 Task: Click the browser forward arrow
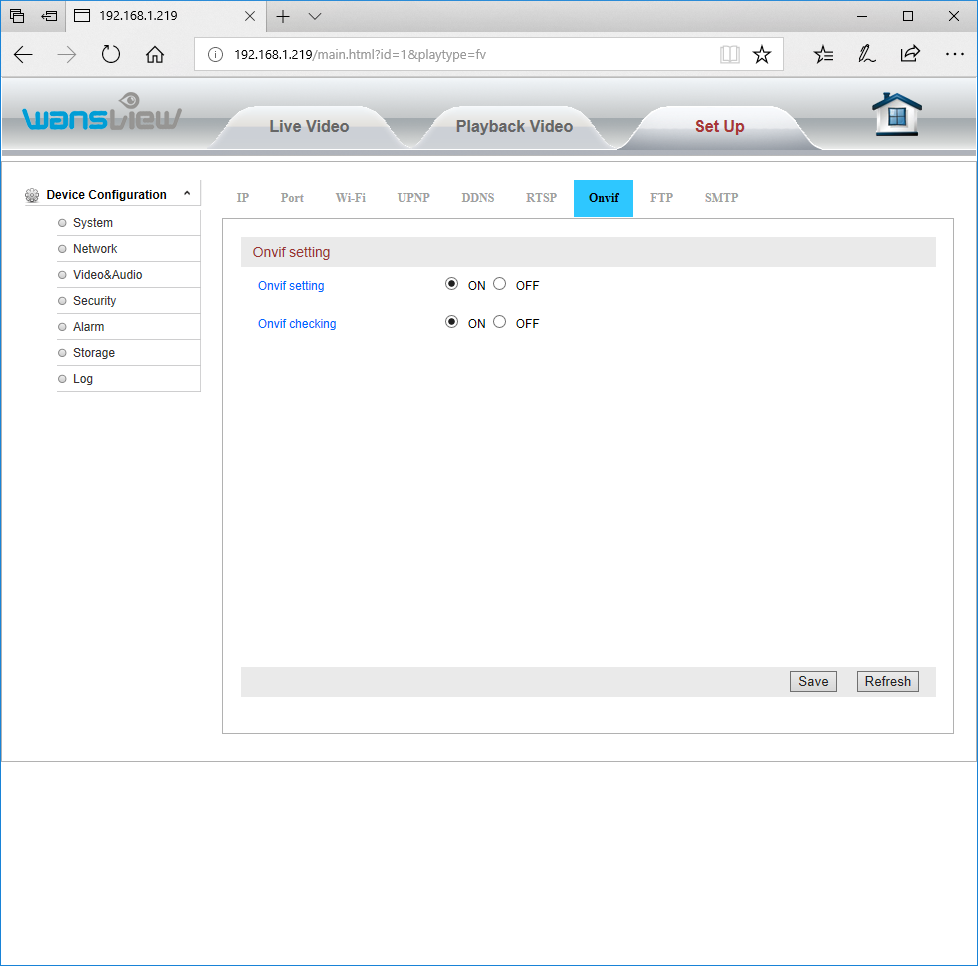[x=67, y=54]
